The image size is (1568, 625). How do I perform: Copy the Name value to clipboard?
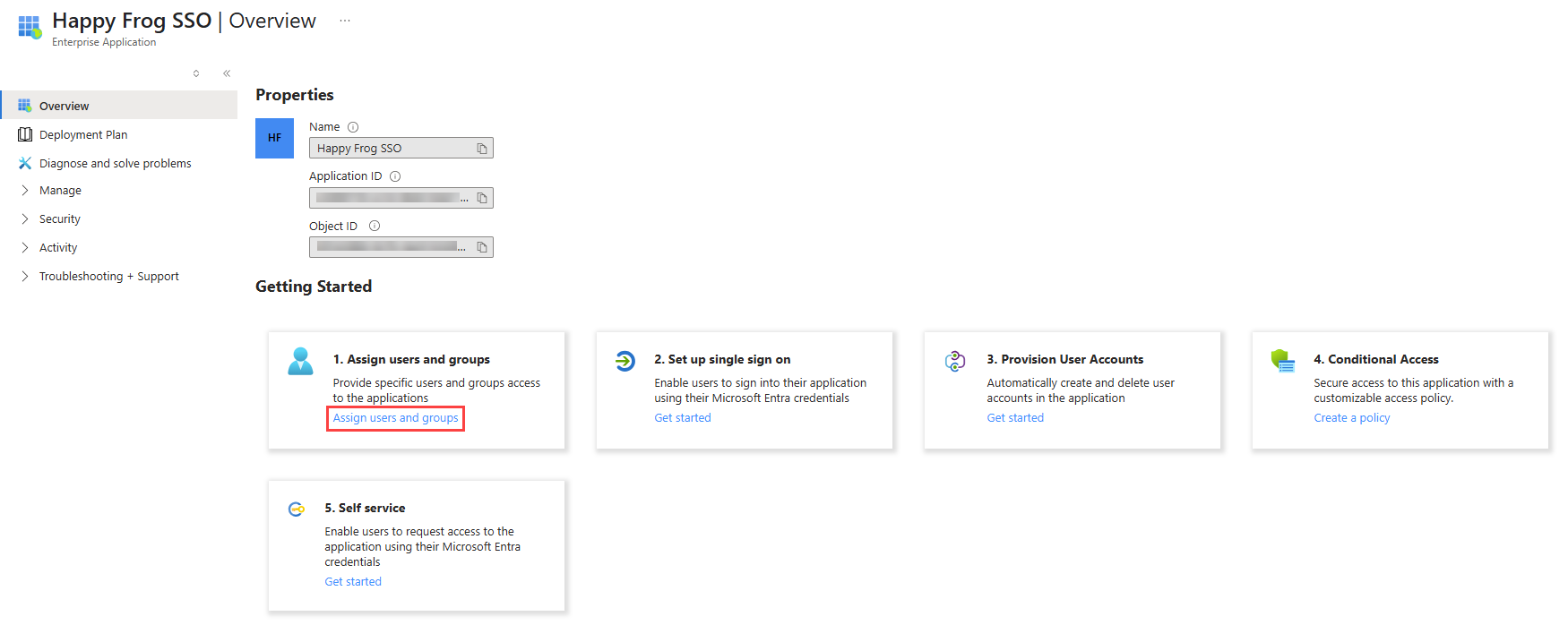482,149
